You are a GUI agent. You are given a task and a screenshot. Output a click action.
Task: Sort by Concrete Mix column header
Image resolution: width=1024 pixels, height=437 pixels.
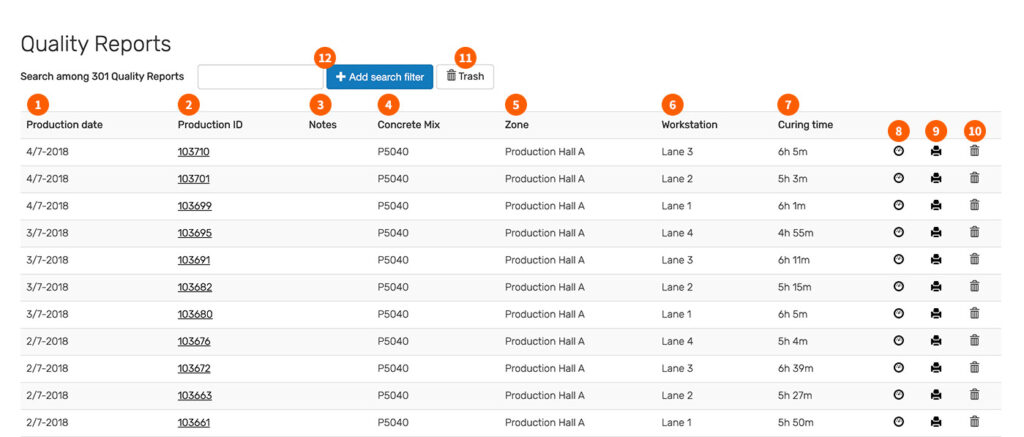click(x=409, y=124)
